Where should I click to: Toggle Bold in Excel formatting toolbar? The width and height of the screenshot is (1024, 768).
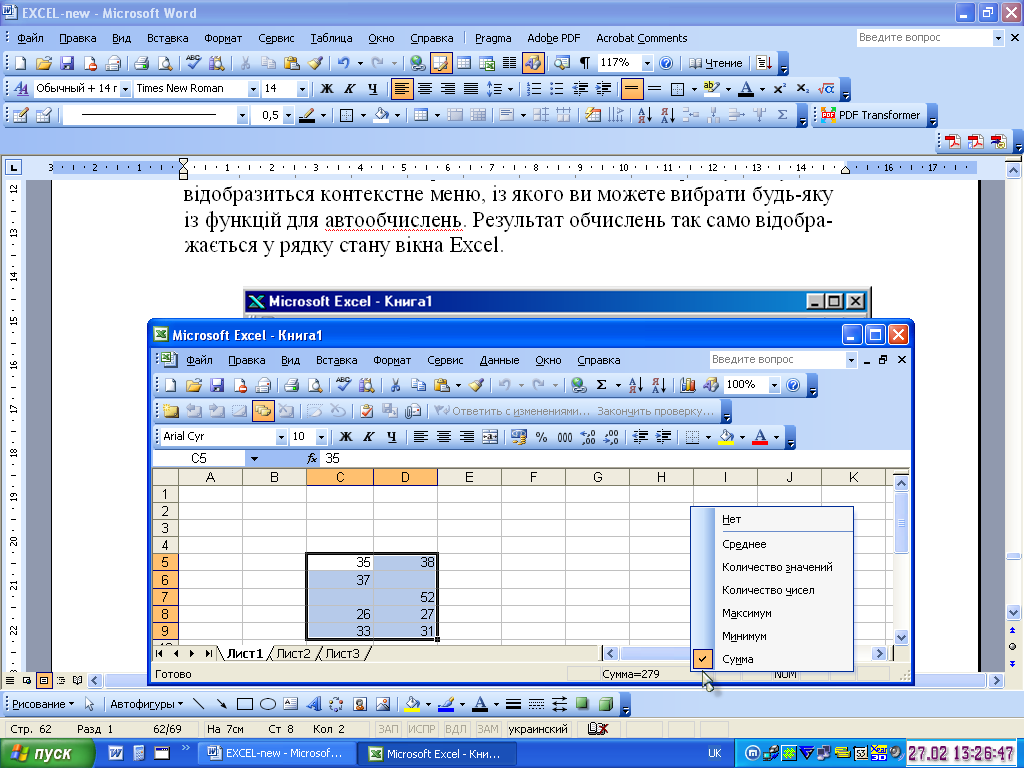pos(345,437)
